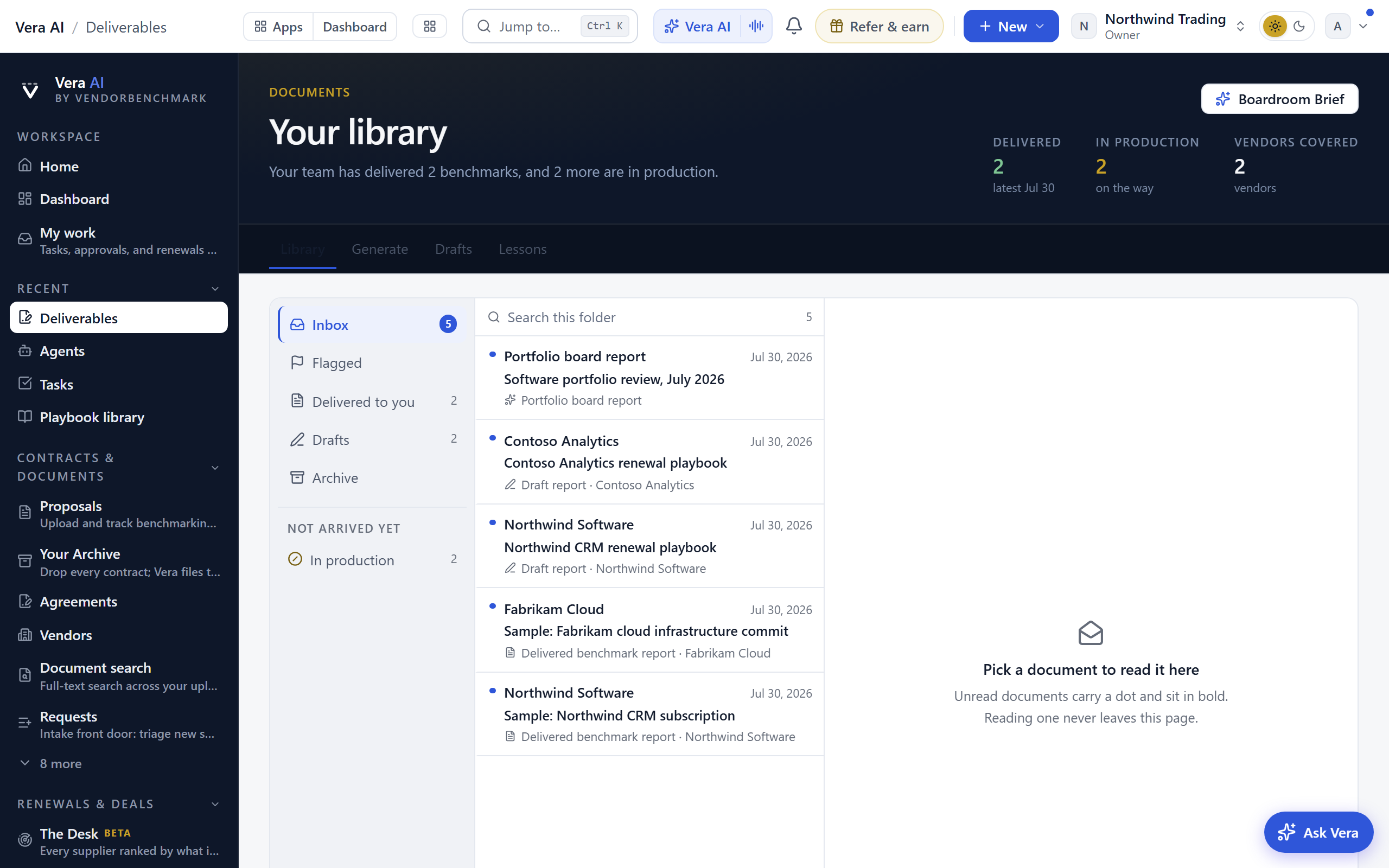The height and width of the screenshot is (868, 1389).
Task: Collapse the Renewals & Deals section
Action: (x=215, y=805)
